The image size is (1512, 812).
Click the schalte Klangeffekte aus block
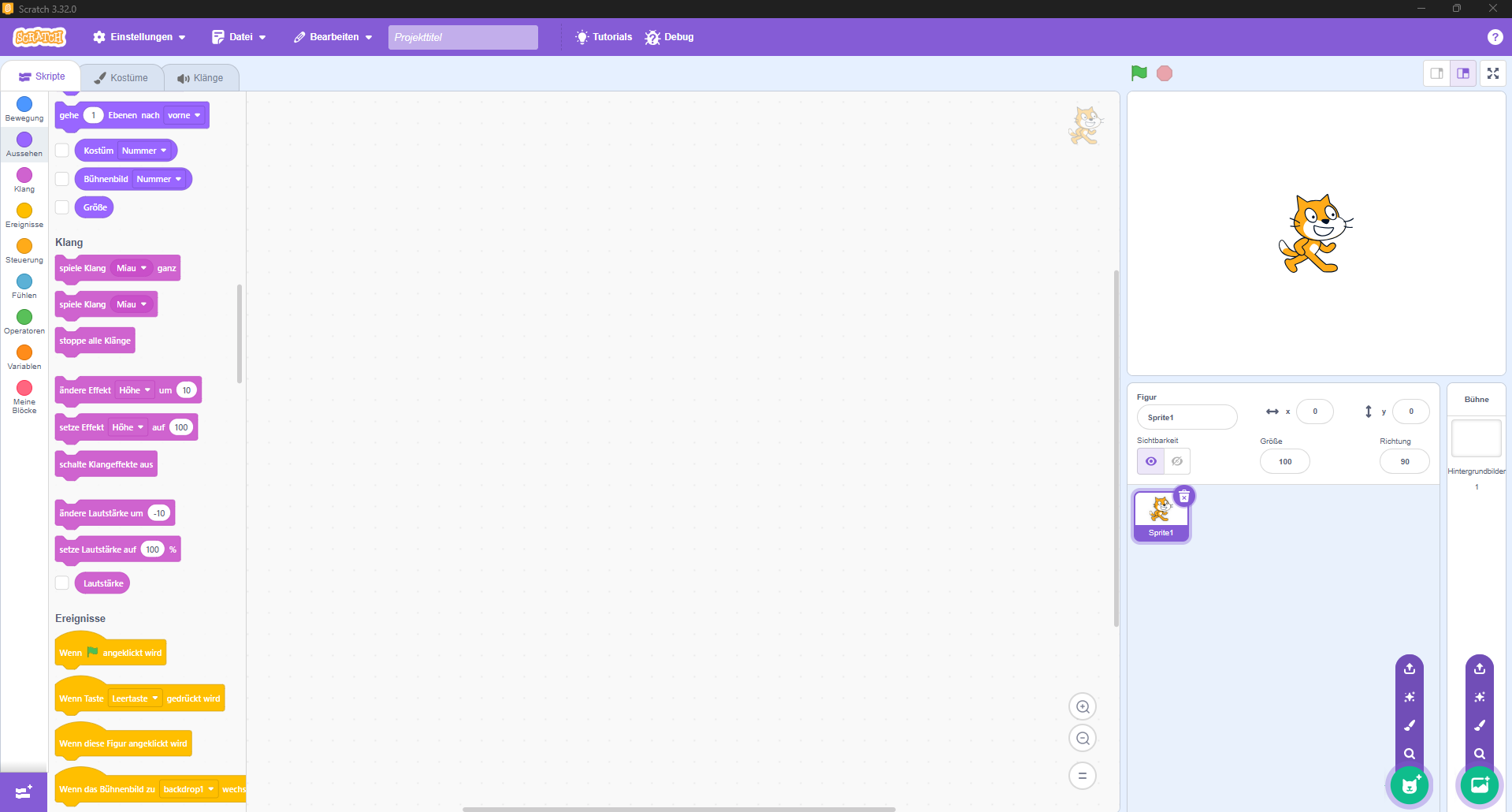106,464
